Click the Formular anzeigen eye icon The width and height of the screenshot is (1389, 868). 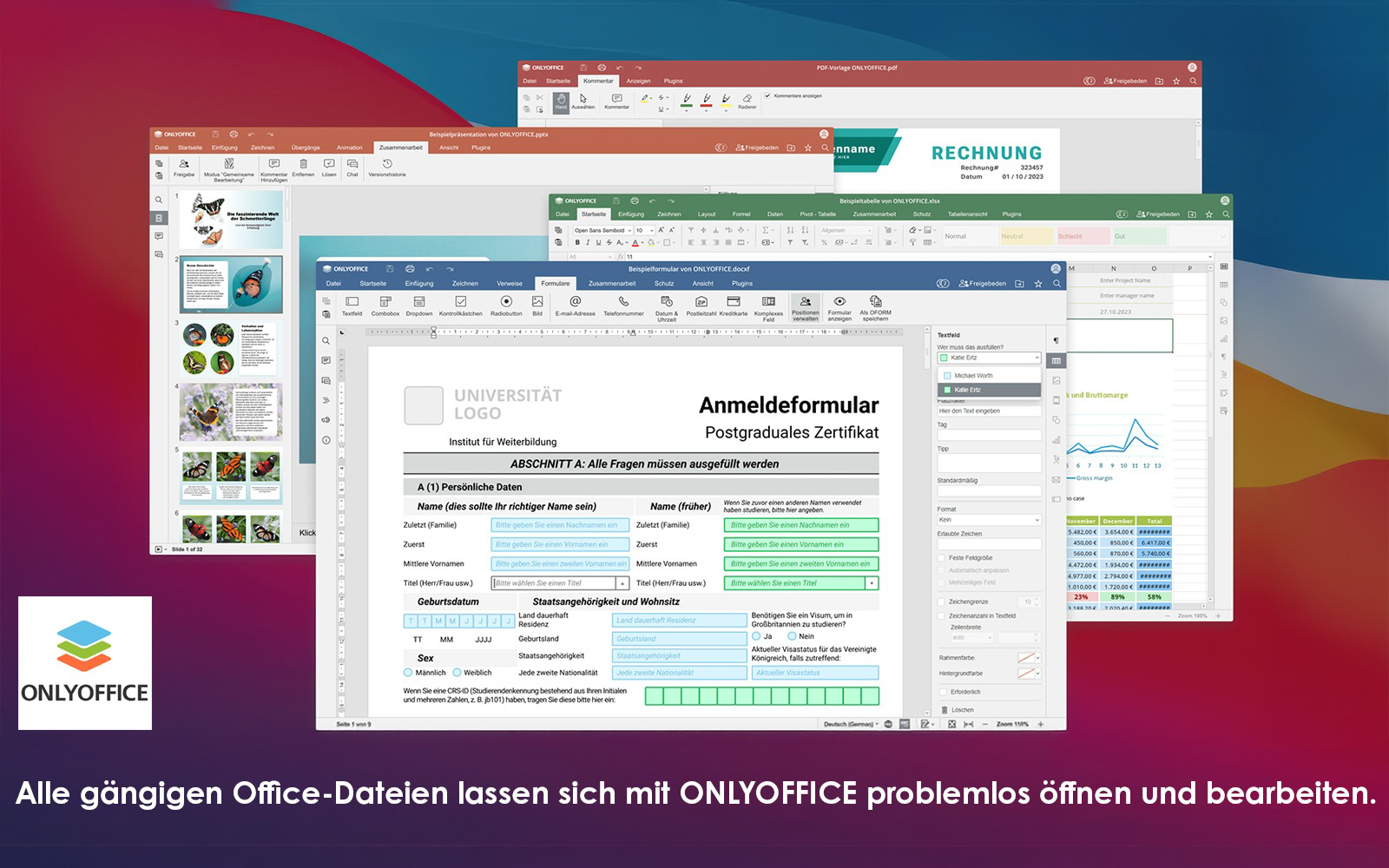[x=839, y=302]
